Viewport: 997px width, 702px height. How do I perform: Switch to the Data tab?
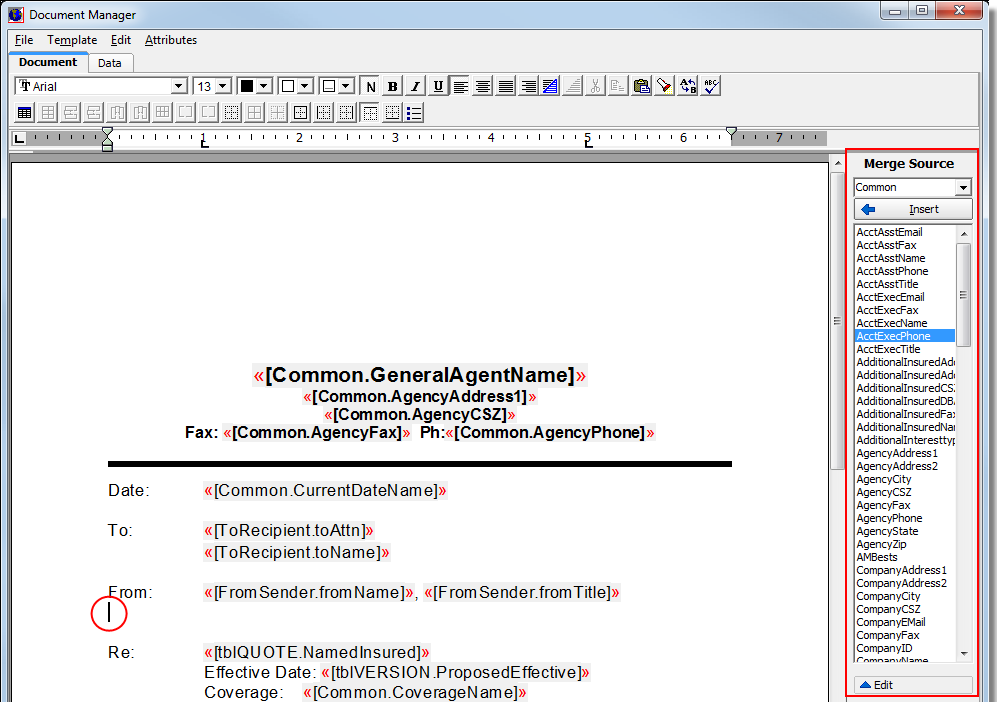[110, 63]
